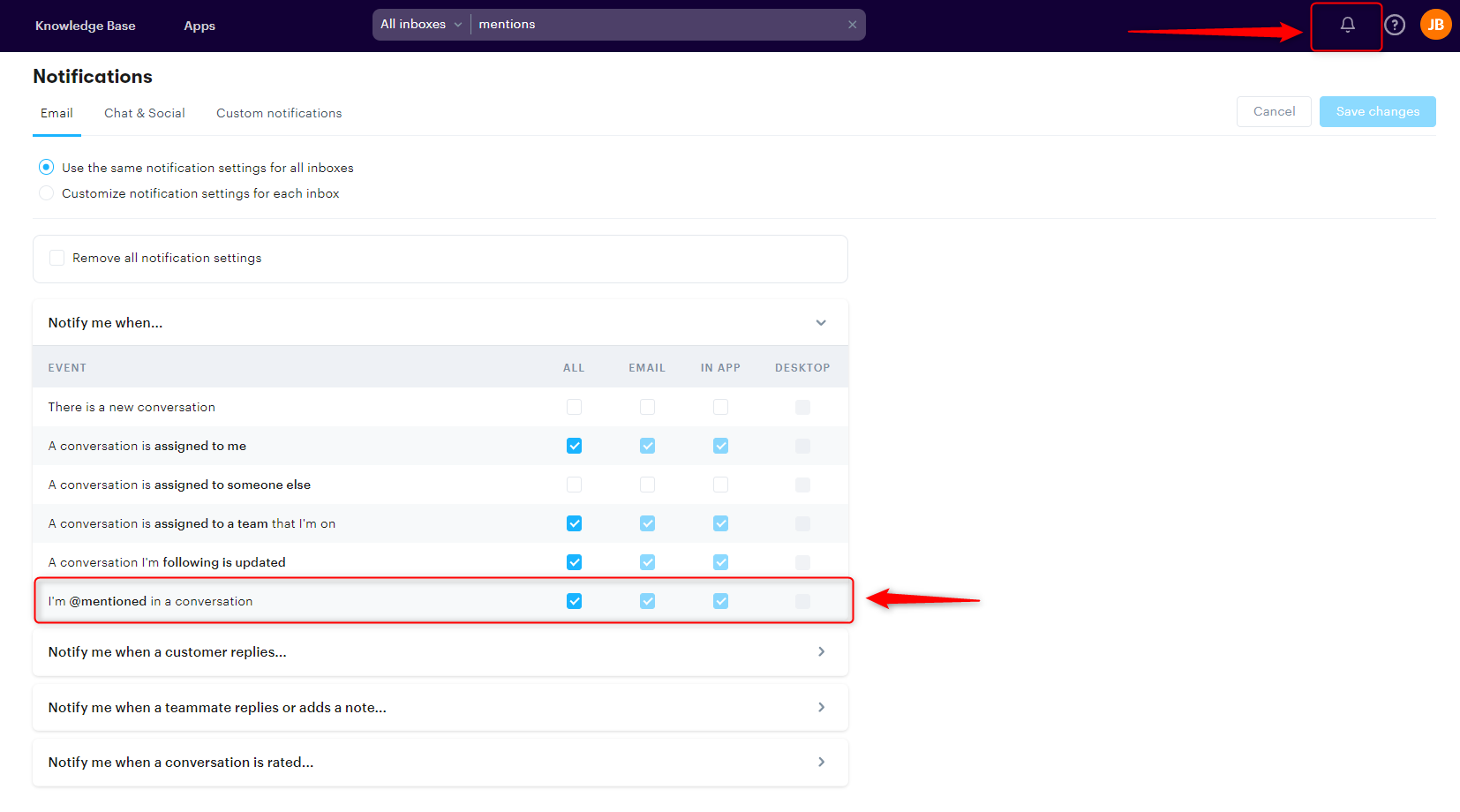
Task: Select customize notification settings for each inbox
Action: point(46,192)
